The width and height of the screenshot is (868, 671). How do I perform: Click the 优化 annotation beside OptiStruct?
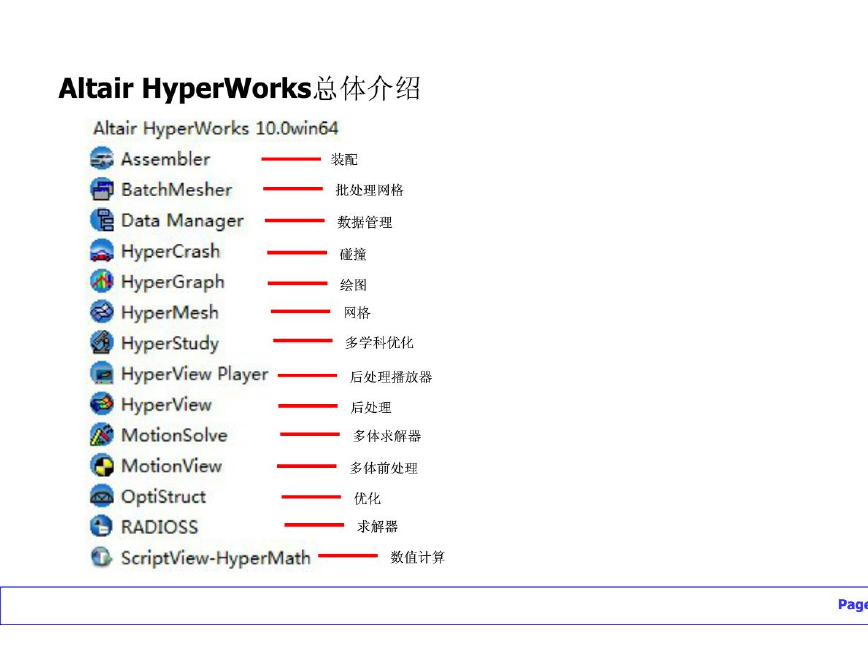coord(368,498)
